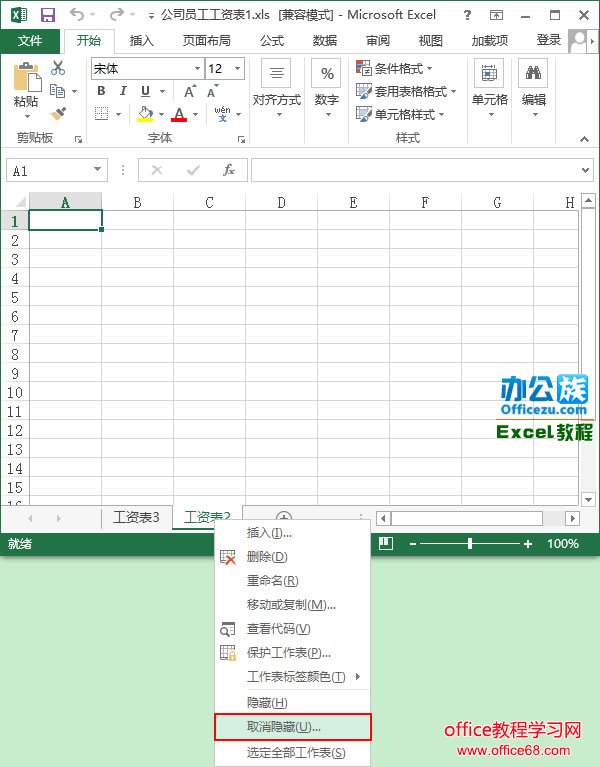
Task: Open the 文件 File button
Action: pos(30,41)
